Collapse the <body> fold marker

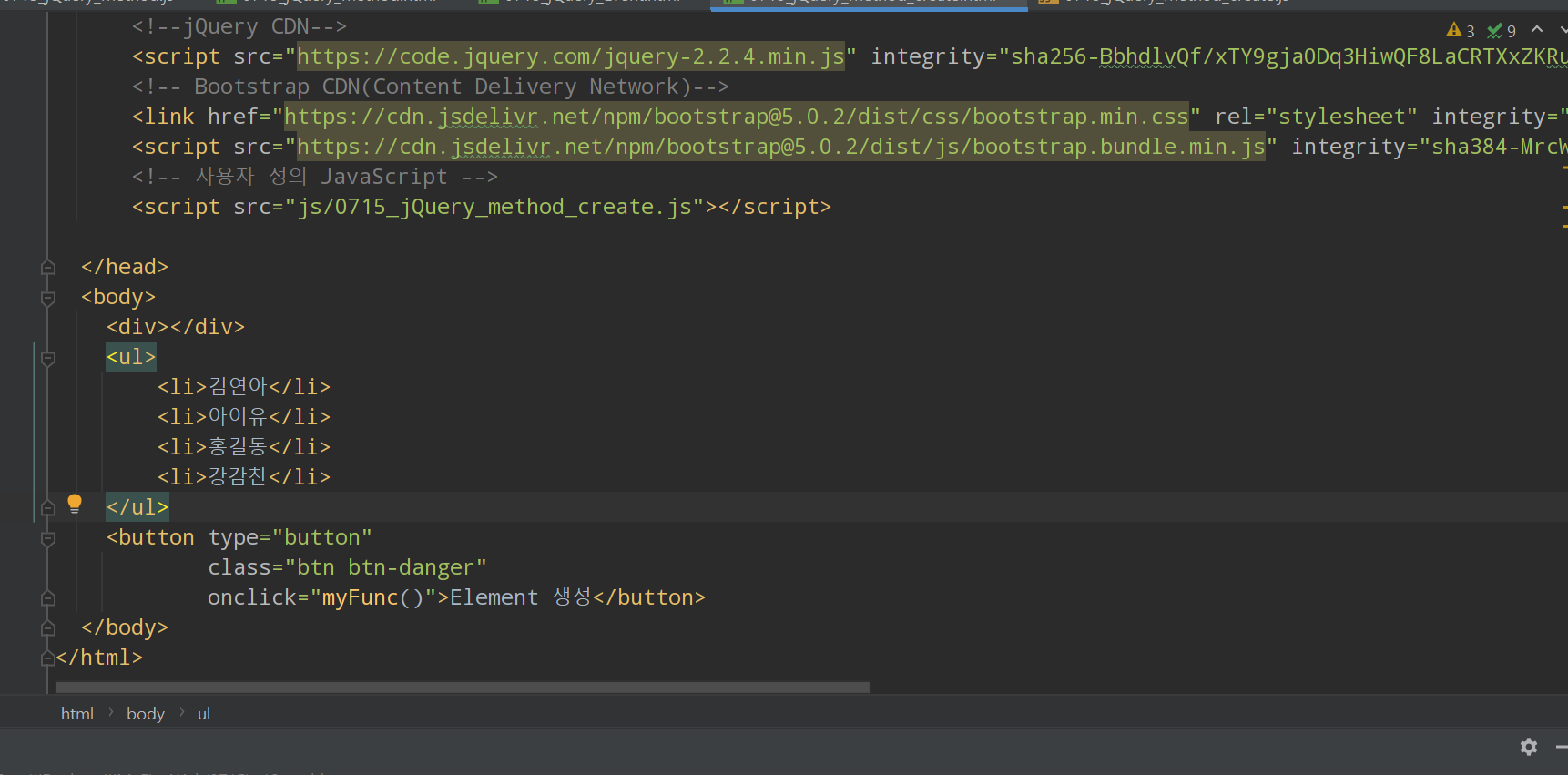pos(48,298)
